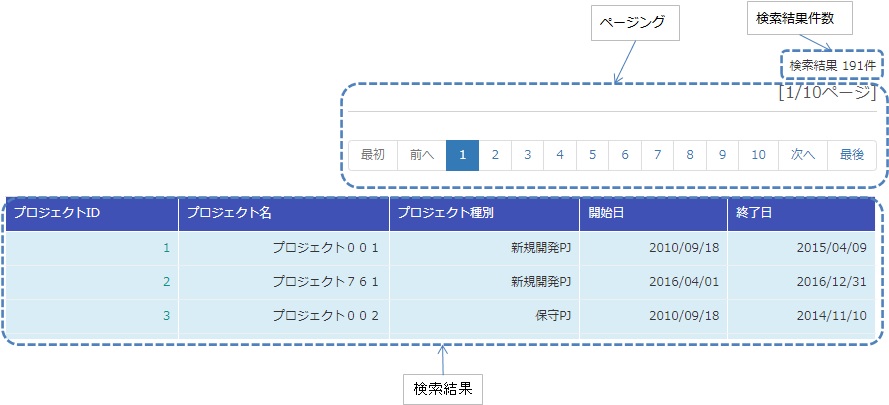The height and width of the screenshot is (405, 889).
Task: Click the 前へ previous page button
Action: (x=422, y=155)
